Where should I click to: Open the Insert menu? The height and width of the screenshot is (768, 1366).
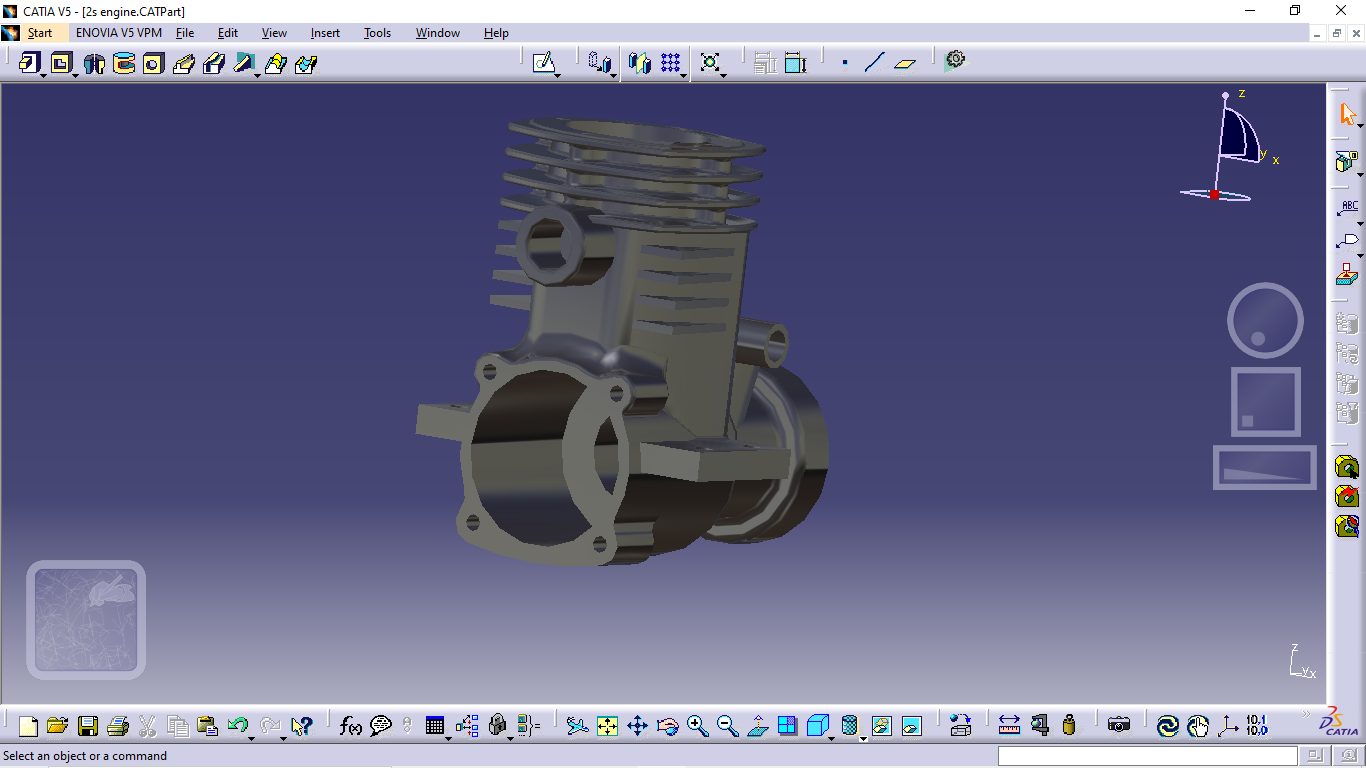(324, 33)
